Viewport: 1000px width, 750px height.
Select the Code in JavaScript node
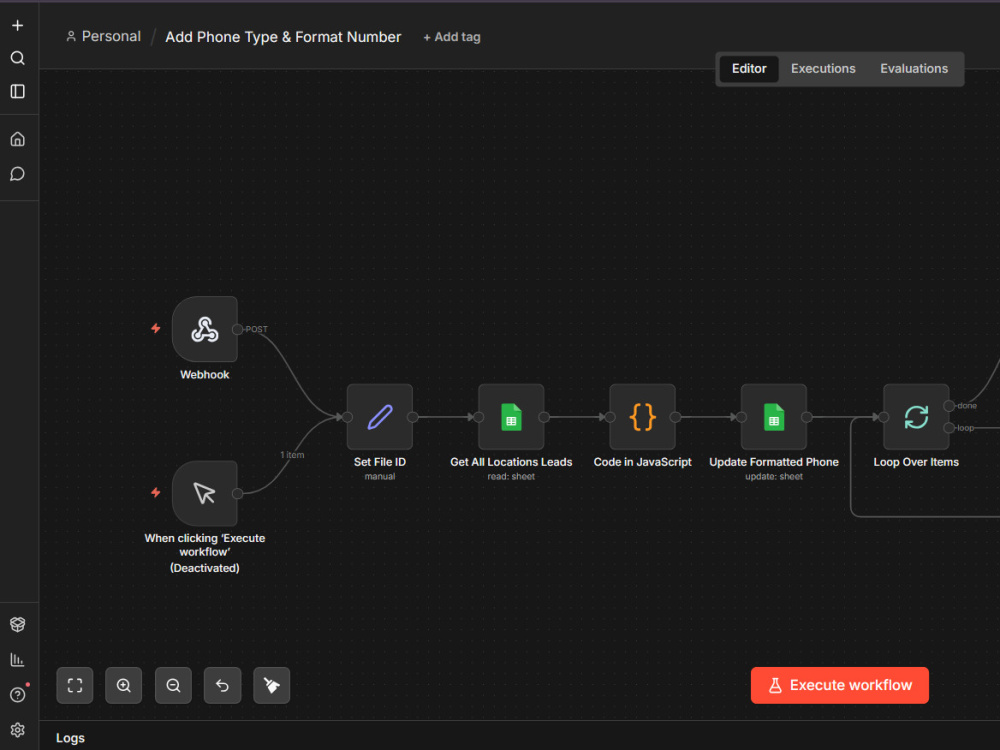pyautogui.click(x=643, y=417)
